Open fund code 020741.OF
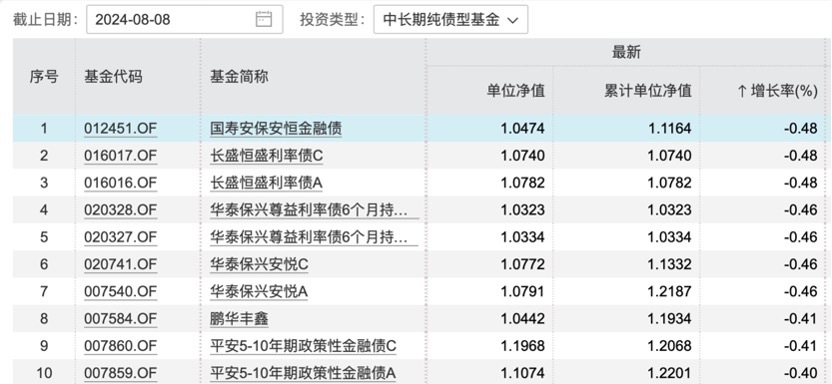The image size is (832, 384). (x=120, y=264)
